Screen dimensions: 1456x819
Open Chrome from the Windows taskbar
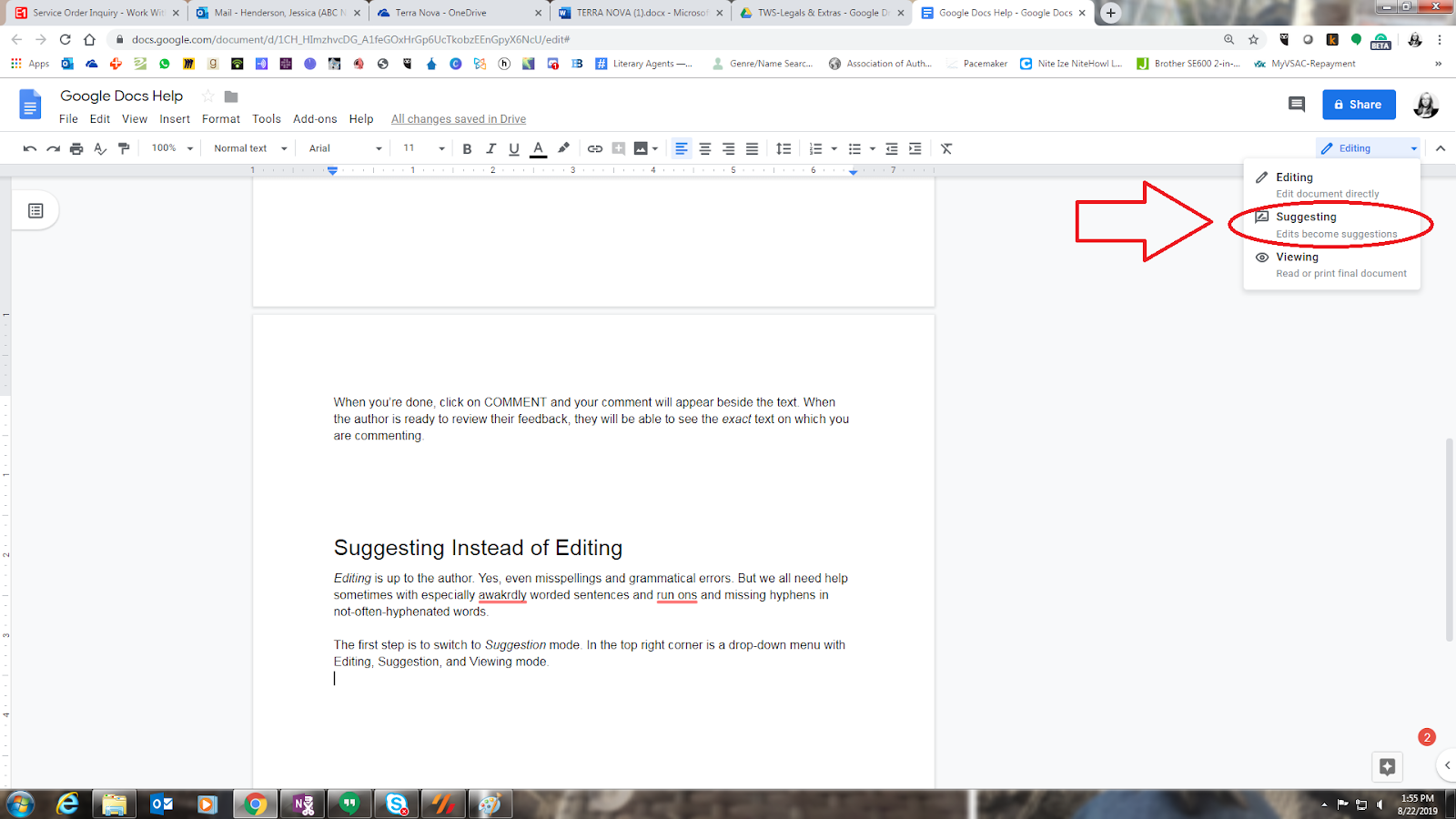pos(256,804)
